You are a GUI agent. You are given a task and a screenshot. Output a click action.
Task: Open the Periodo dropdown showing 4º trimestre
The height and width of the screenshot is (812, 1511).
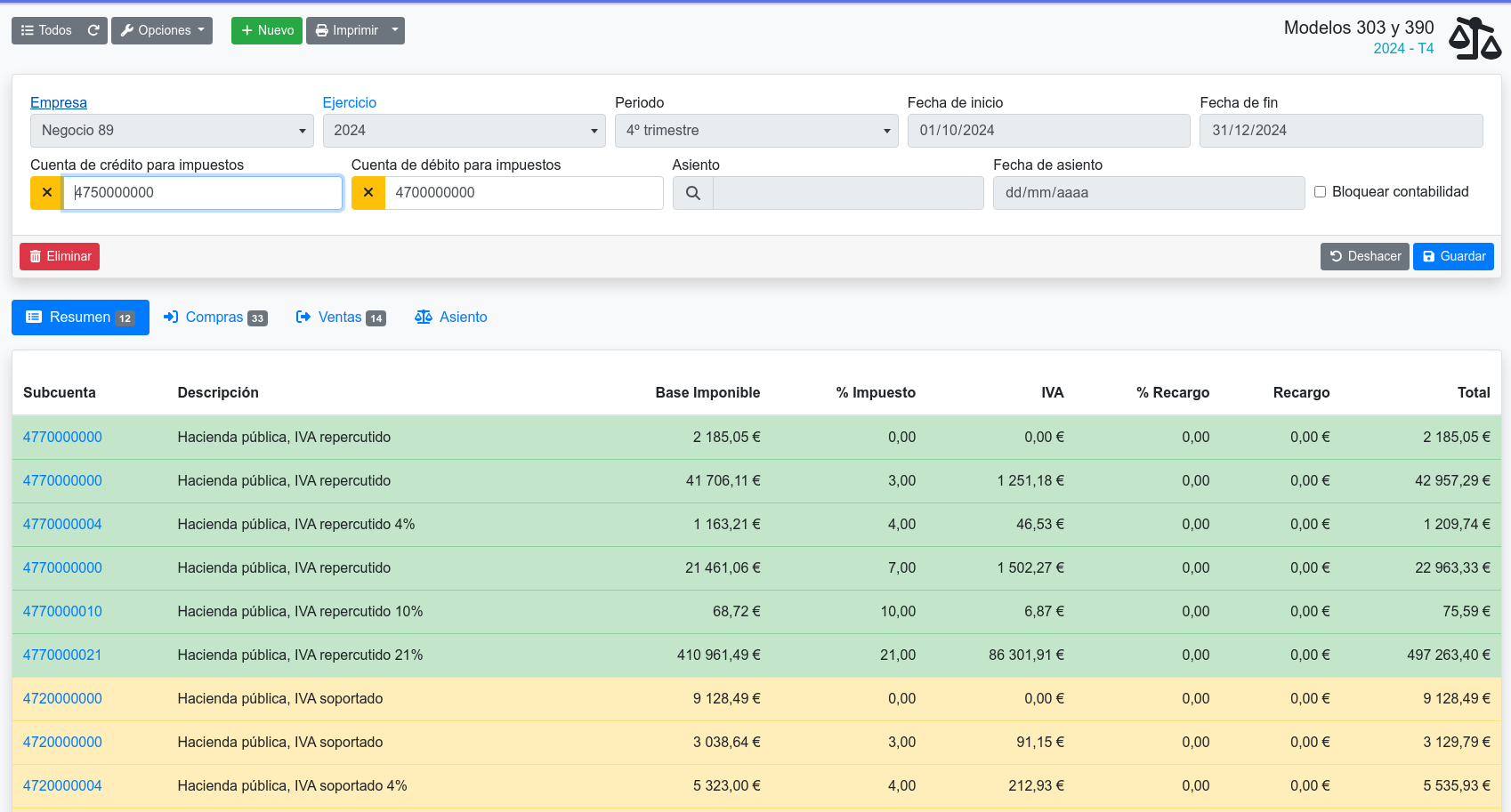[756, 131]
